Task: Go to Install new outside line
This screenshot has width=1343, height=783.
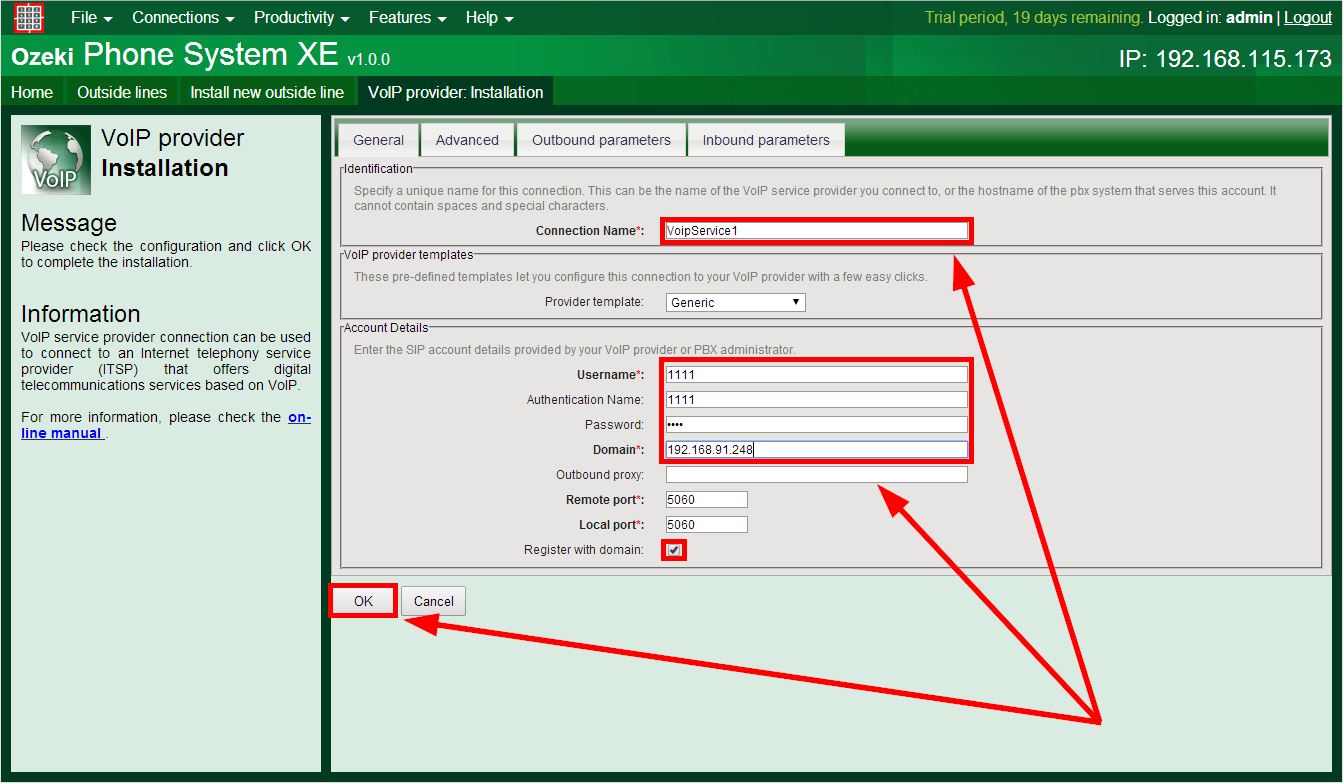Action: click(267, 92)
